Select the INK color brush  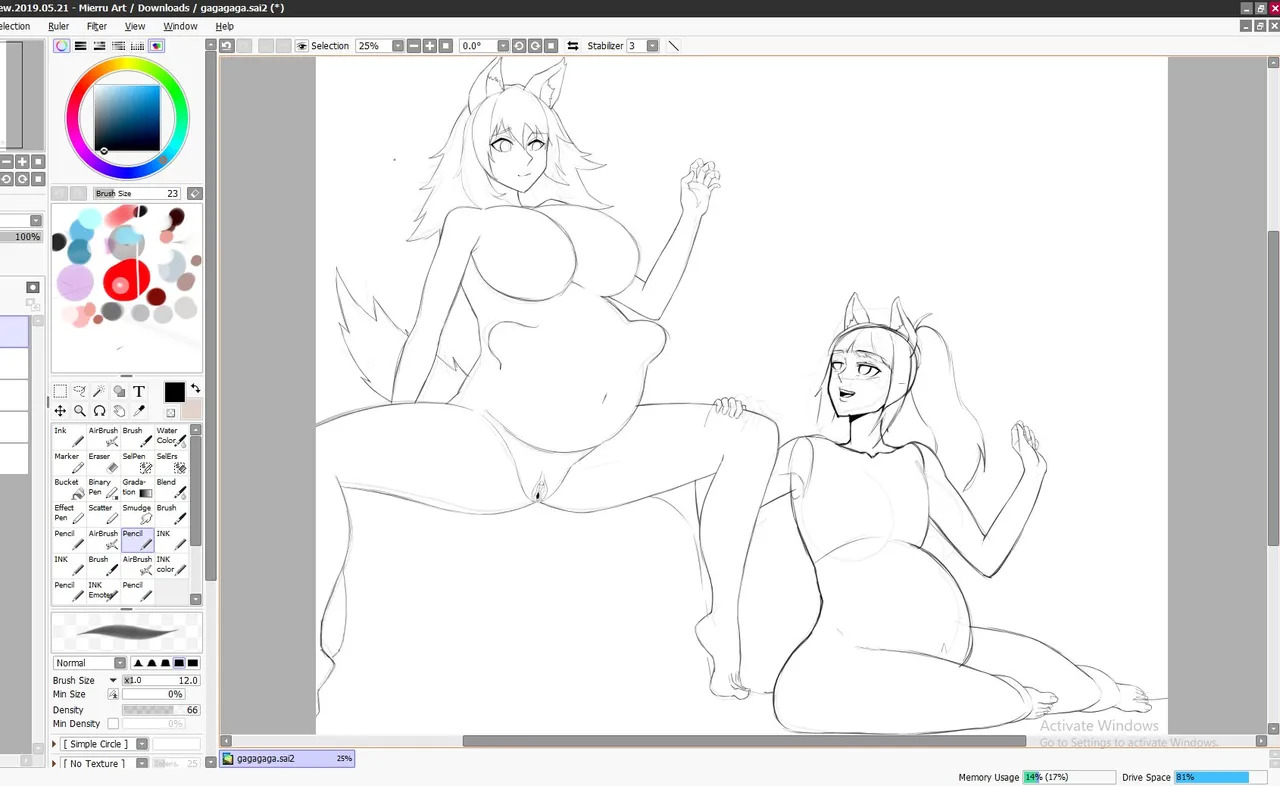coord(171,566)
